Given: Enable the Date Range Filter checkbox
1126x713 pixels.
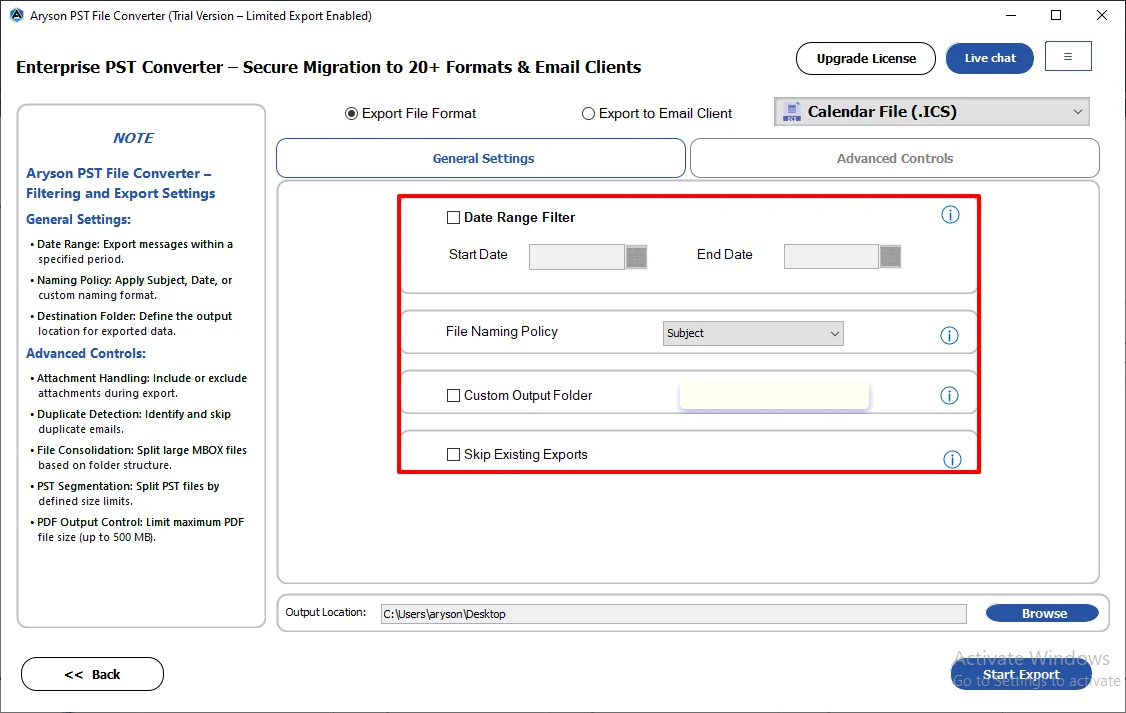Looking at the screenshot, I should [x=453, y=218].
